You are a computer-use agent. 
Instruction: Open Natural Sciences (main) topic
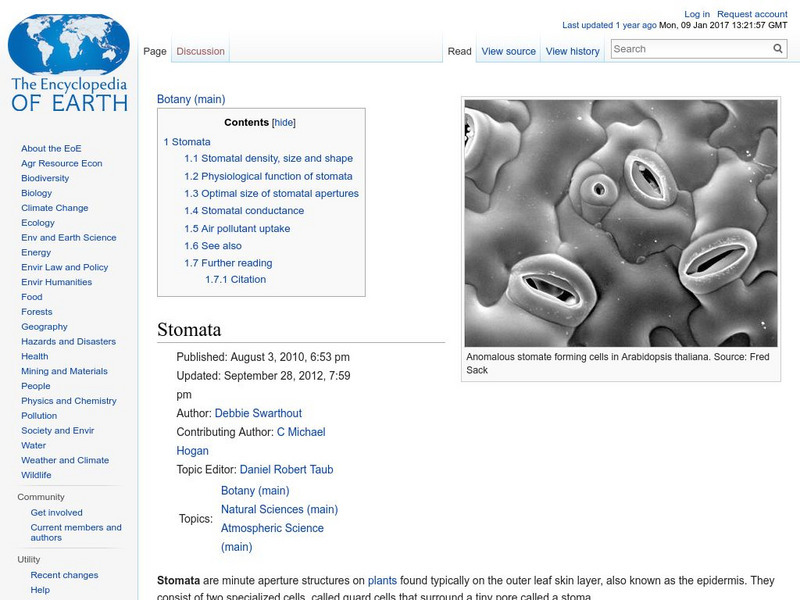[279, 509]
